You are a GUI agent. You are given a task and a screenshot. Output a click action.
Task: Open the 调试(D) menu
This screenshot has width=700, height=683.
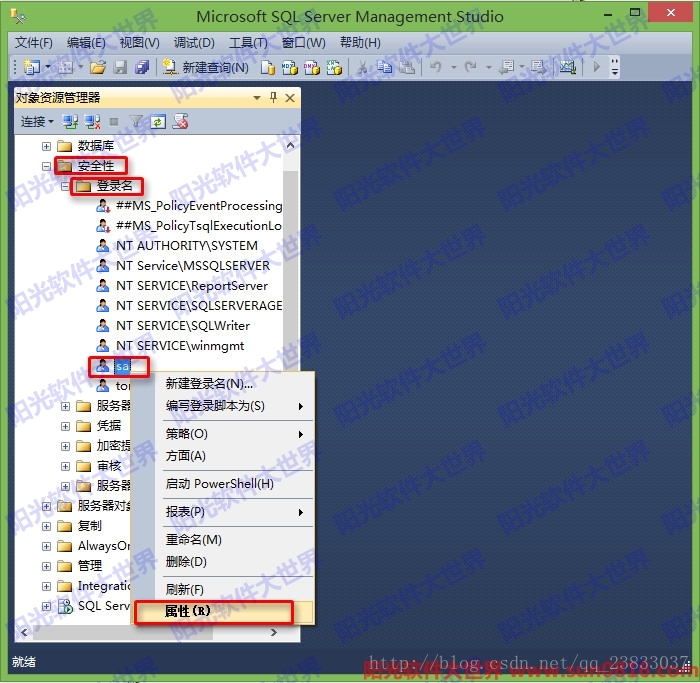(x=194, y=43)
